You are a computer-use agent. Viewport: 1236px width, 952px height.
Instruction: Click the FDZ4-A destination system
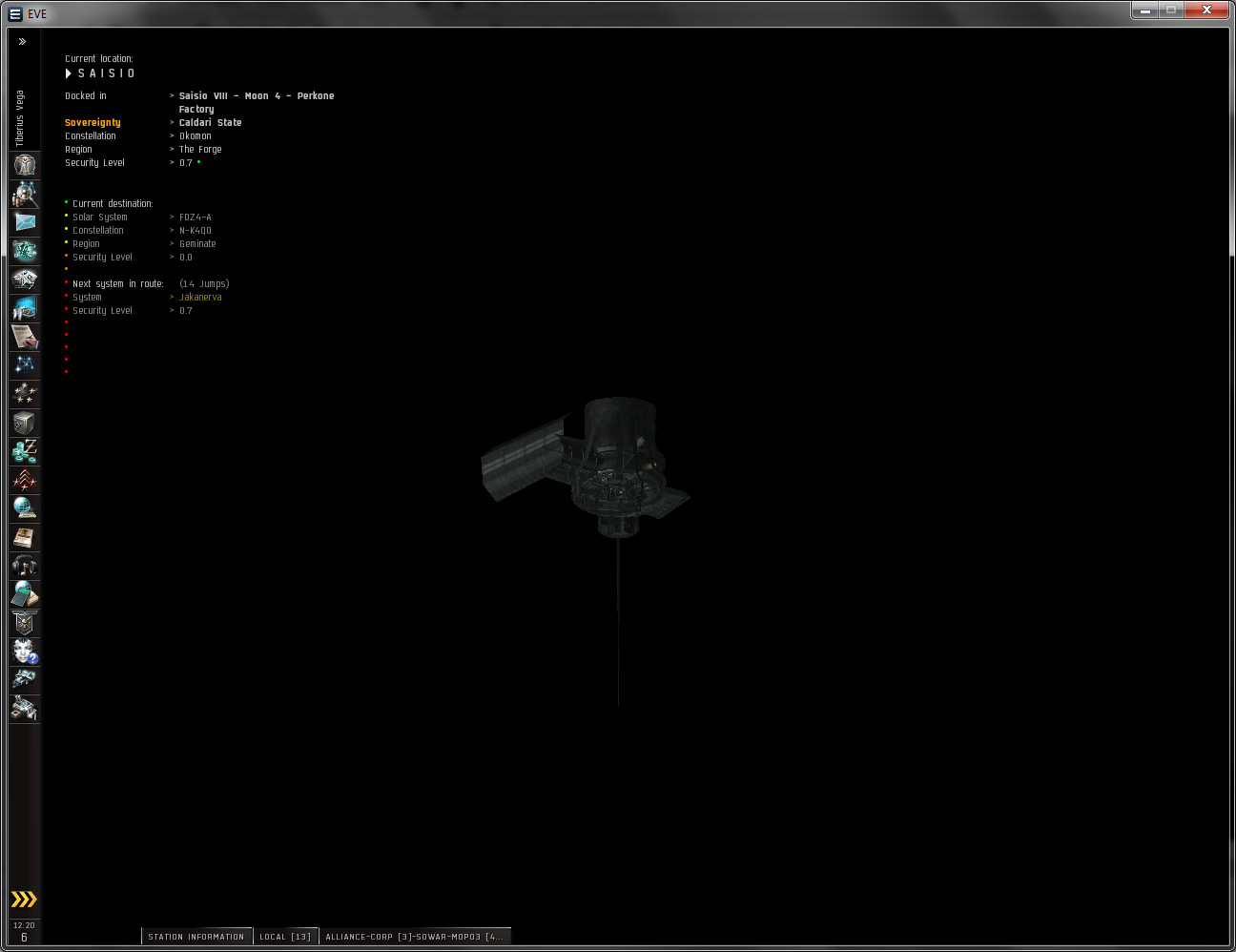coord(196,217)
